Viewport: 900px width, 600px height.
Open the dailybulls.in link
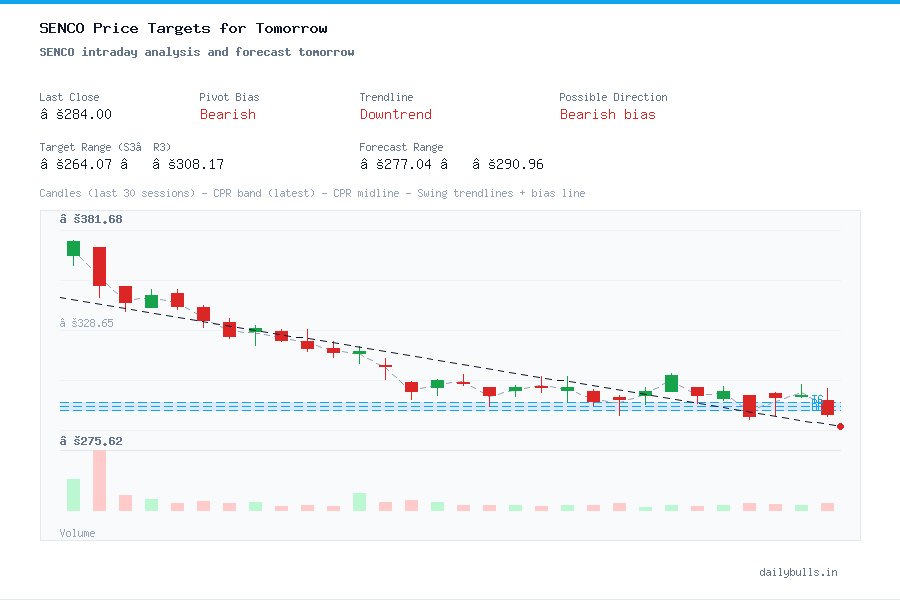click(800, 572)
